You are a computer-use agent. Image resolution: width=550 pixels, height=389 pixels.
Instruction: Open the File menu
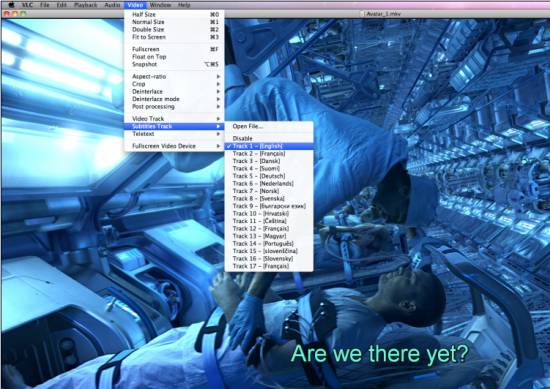click(45, 5)
